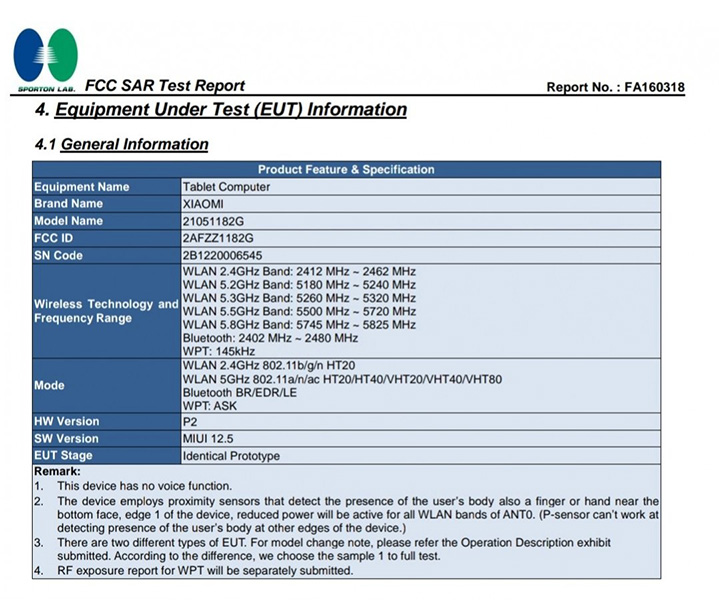Click the Wireless Technology and Frequency Range label
The image size is (719, 600).
click(x=106, y=311)
